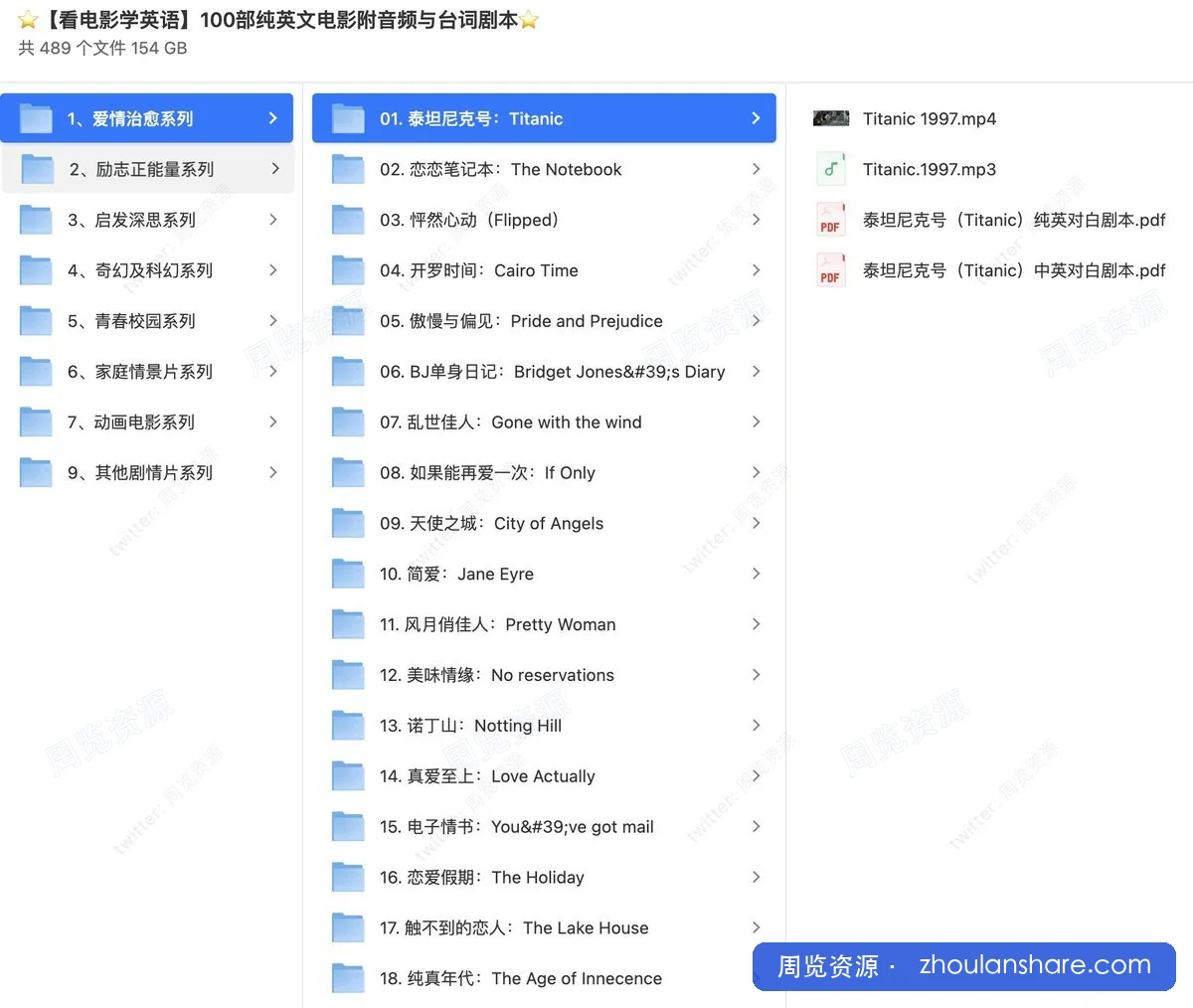
Task: Expand the chevron on 6、家庭情景片系列 row
Action: point(273,372)
